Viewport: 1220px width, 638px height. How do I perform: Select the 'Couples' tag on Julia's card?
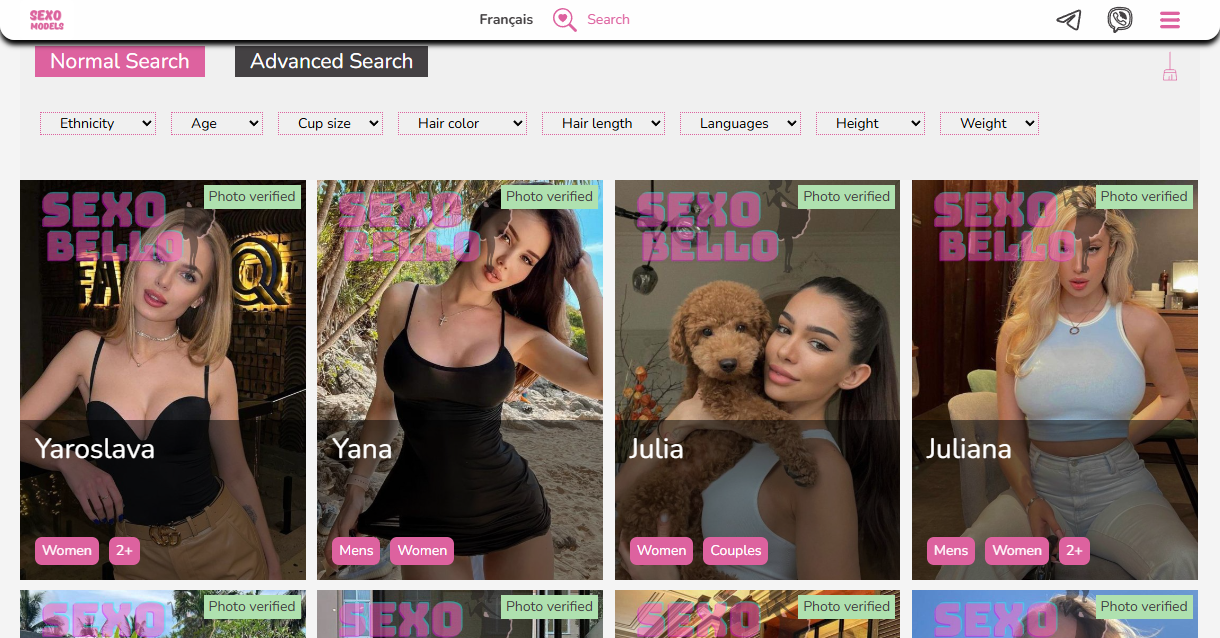click(735, 550)
